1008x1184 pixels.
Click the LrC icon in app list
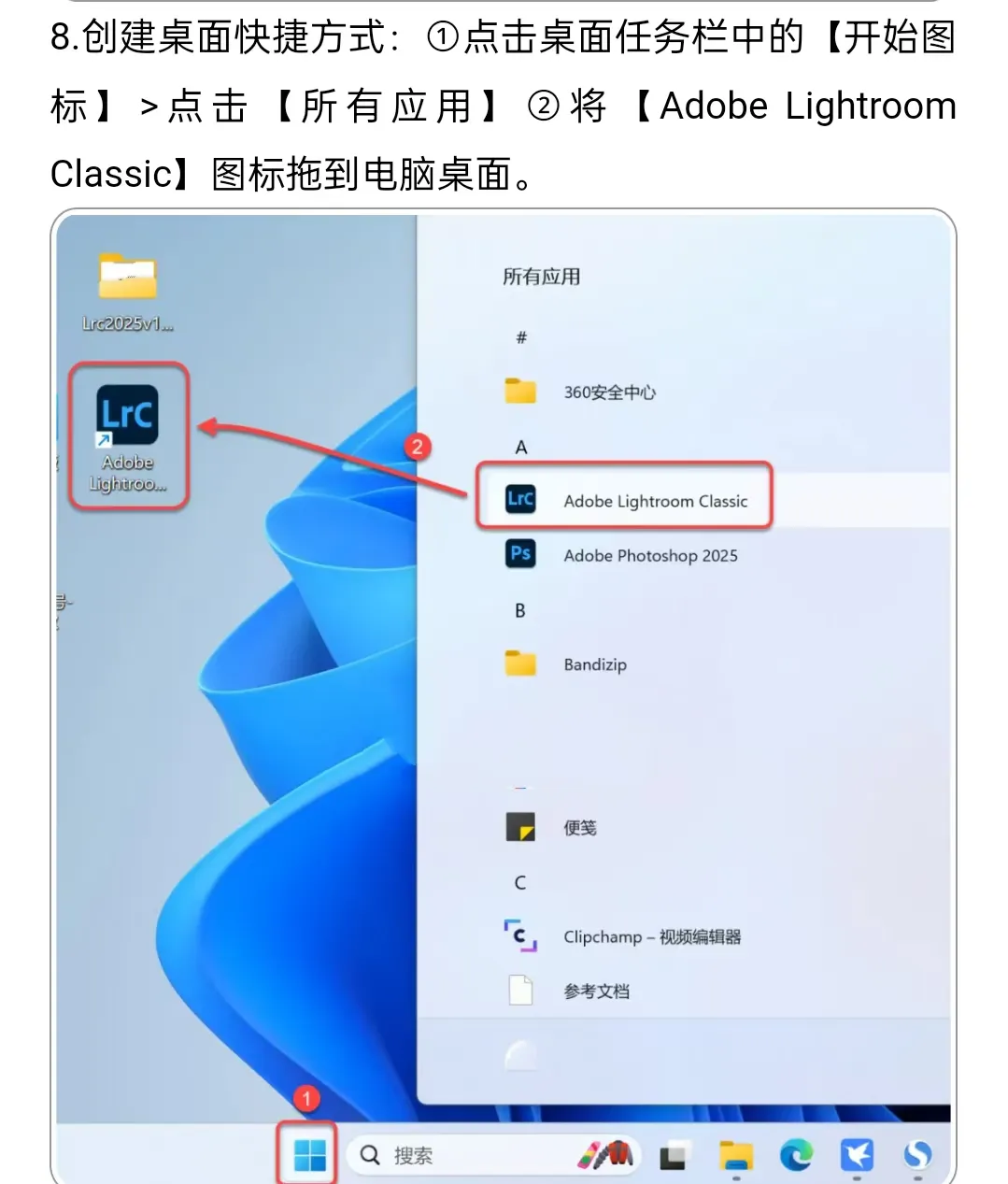click(520, 499)
